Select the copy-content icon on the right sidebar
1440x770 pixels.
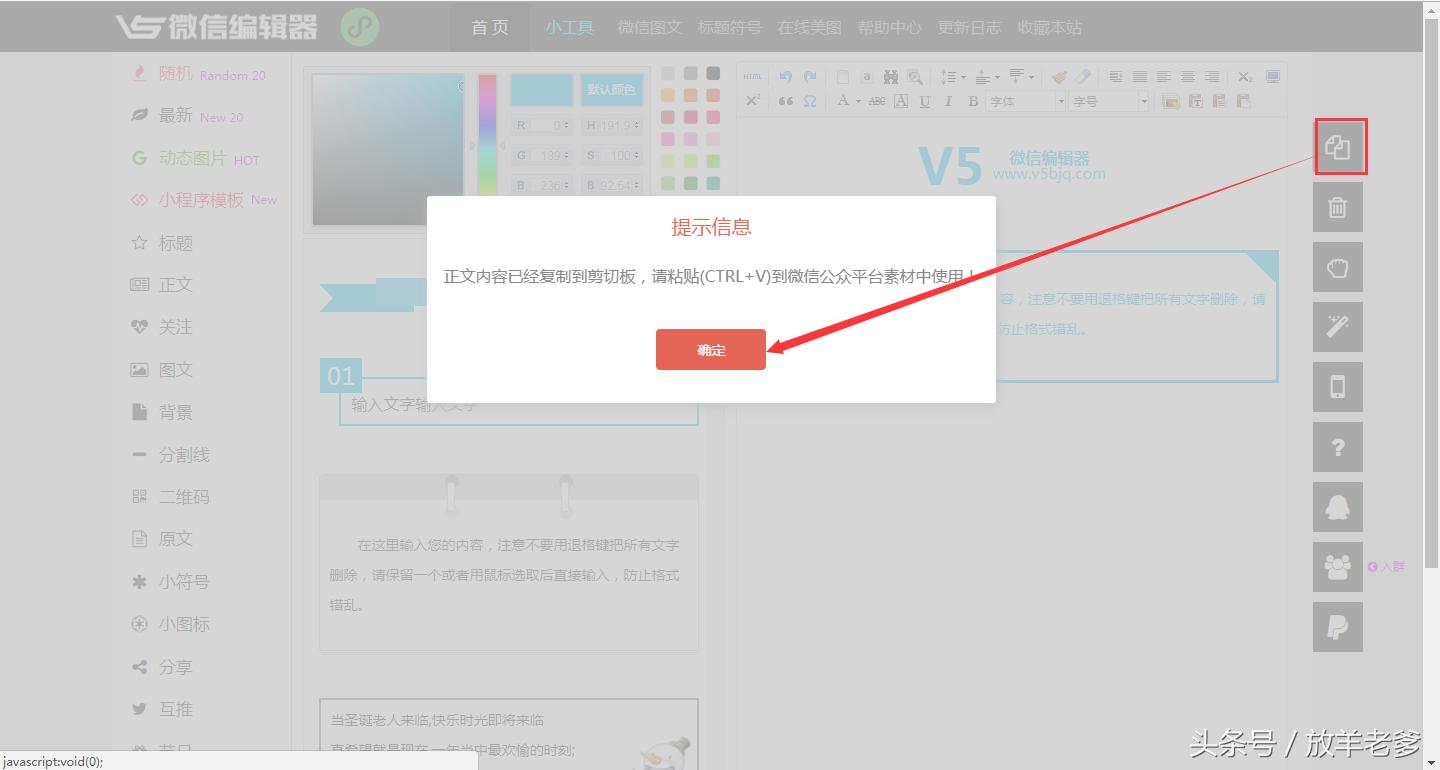(x=1338, y=146)
